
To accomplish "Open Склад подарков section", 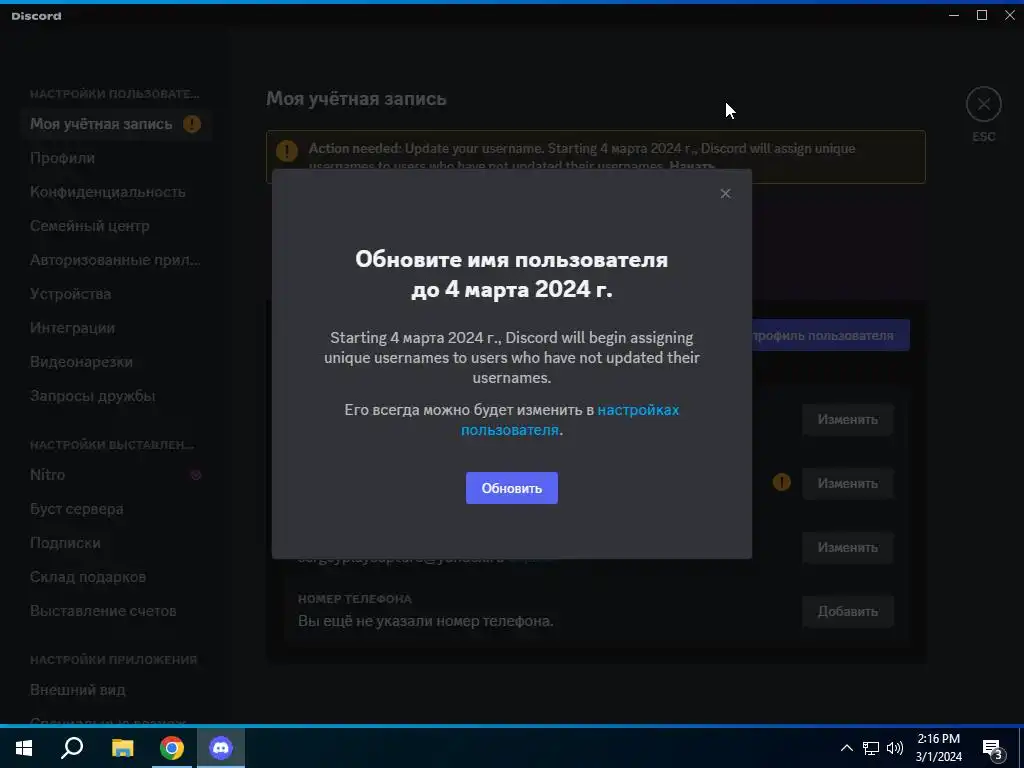I will point(88,577).
